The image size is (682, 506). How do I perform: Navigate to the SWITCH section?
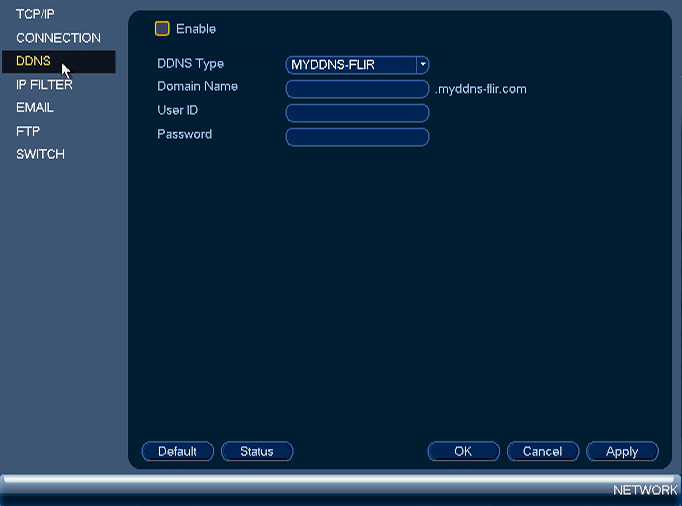[x=40, y=154]
